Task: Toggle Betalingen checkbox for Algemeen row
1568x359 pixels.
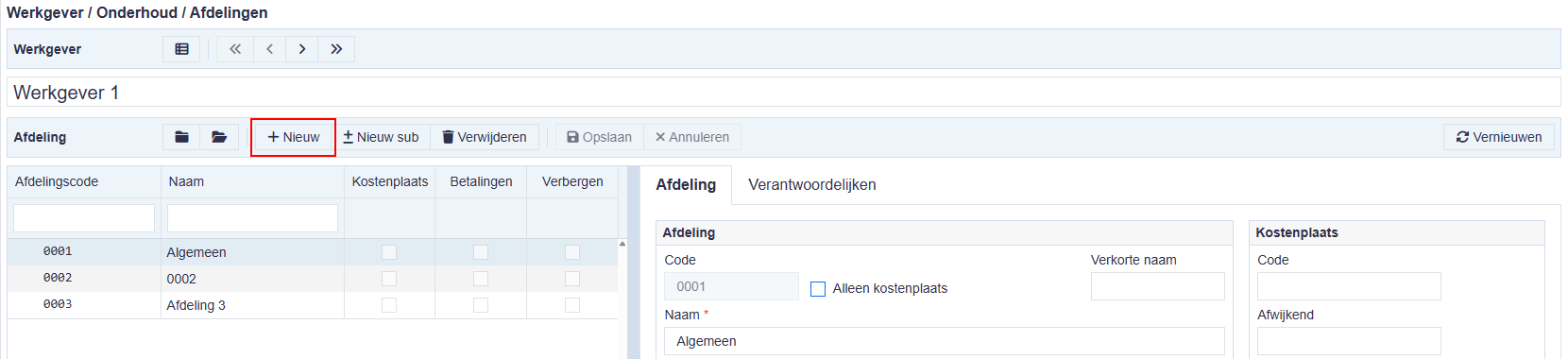Action: tap(481, 252)
